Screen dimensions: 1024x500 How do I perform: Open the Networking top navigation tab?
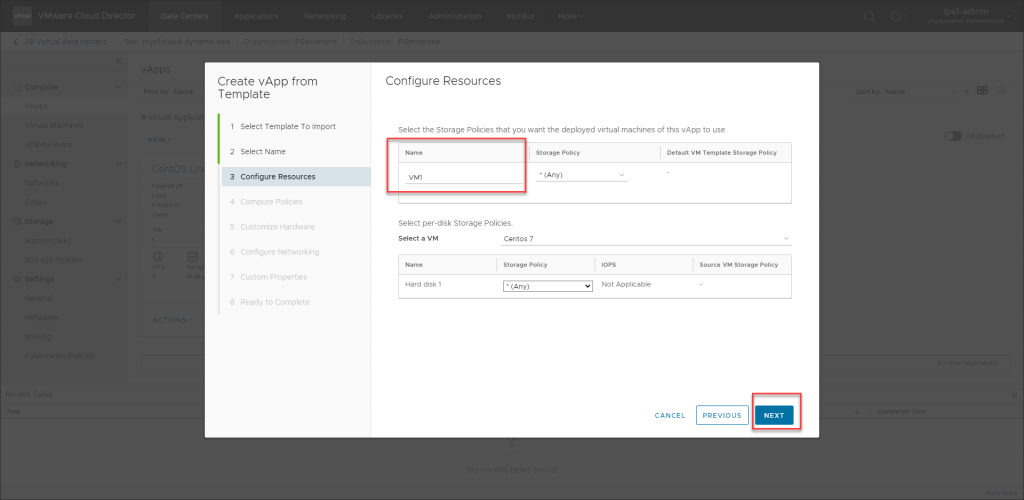[x=326, y=16]
